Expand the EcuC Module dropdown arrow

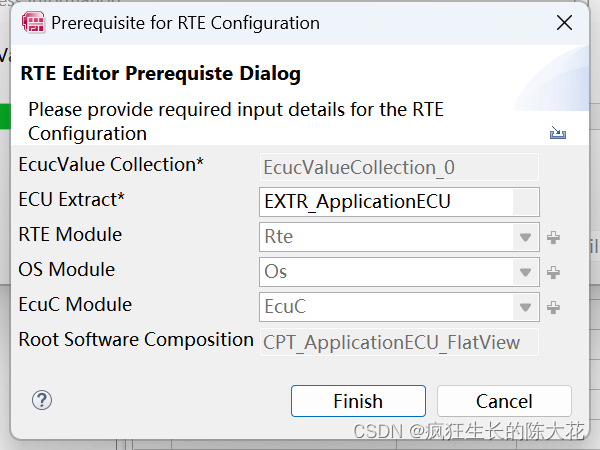click(x=525, y=307)
